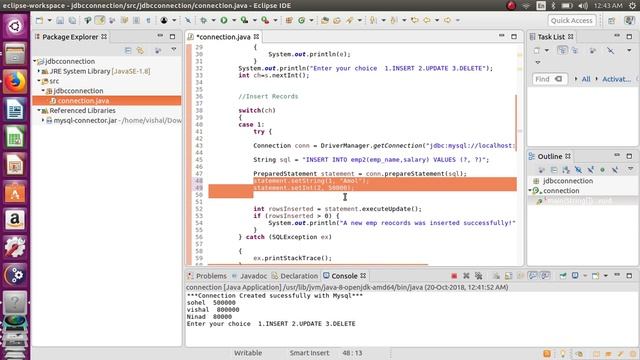Collapse the src folder node
Screen dimensions: 640x360
(x=39, y=81)
